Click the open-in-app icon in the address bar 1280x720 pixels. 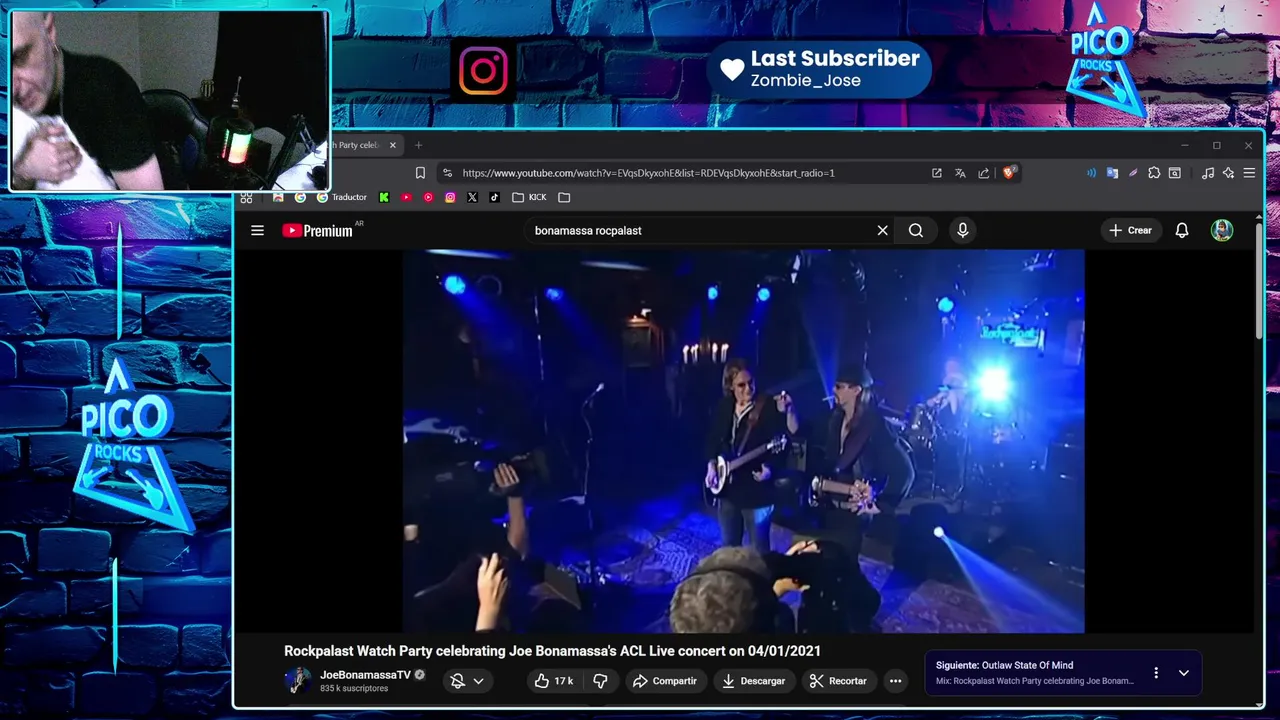pyautogui.click(x=937, y=173)
